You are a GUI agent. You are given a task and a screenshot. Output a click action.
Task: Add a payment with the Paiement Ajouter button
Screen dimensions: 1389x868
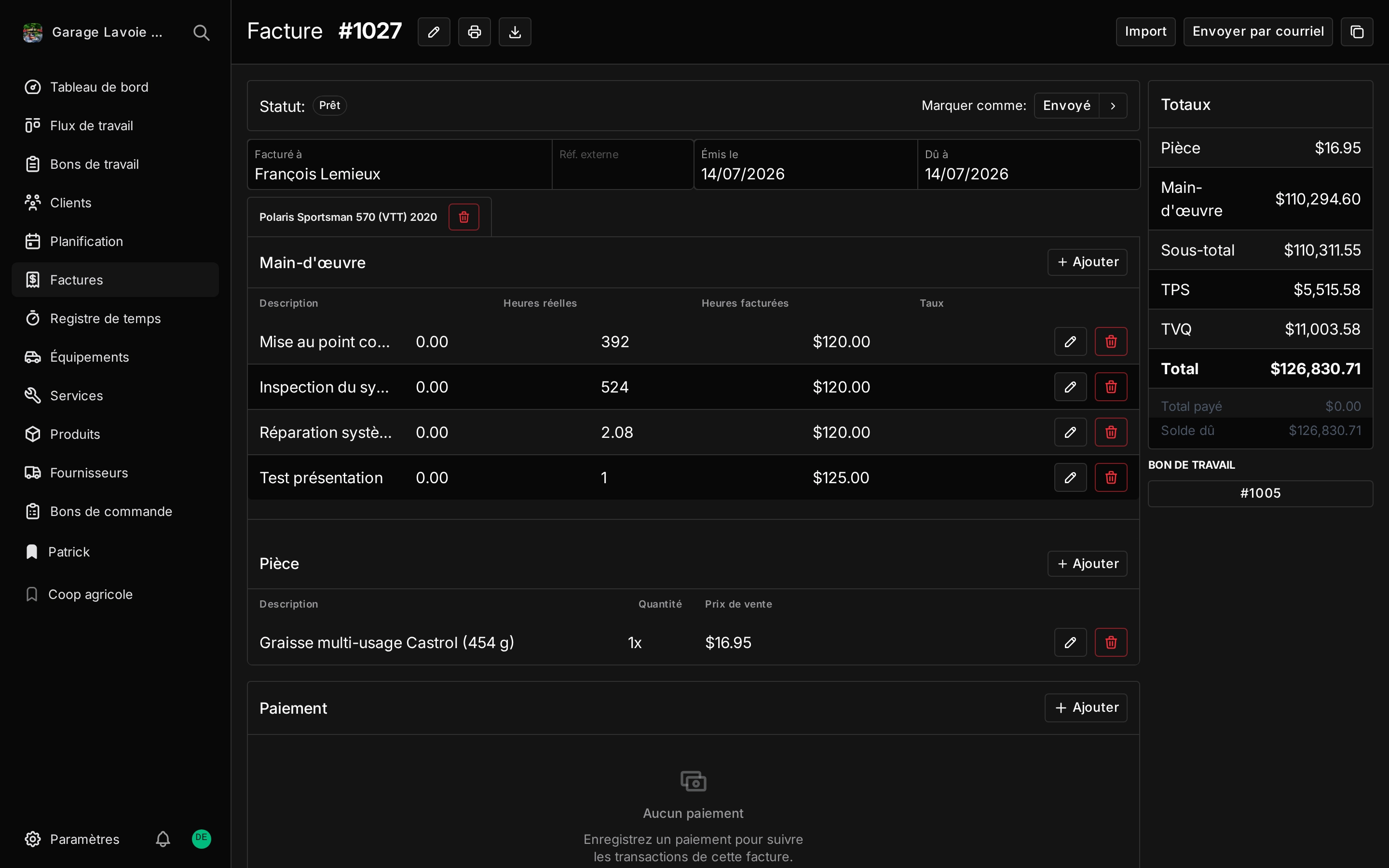click(x=1086, y=708)
